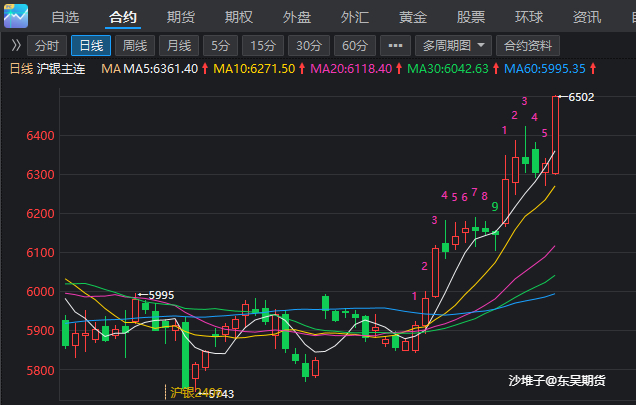Click the tall candlestick reaching 6502
Screen dimensions: 636x405
click(555, 135)
